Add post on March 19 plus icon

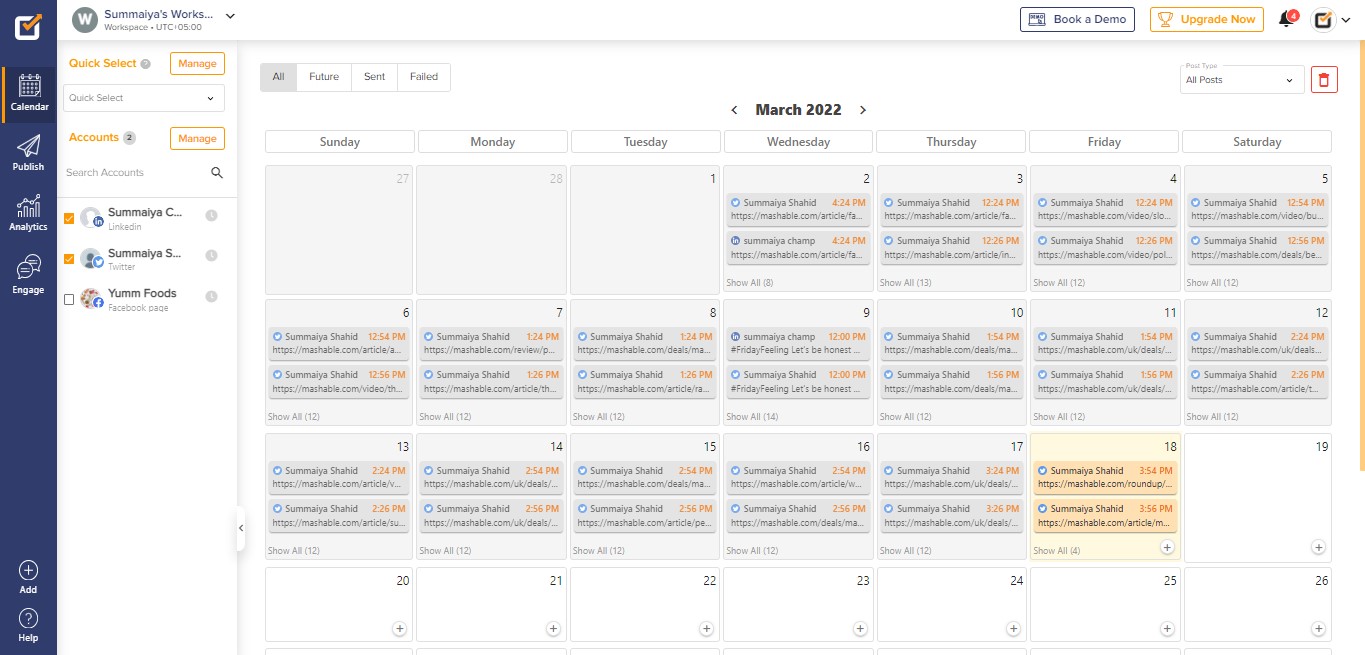(1319, 547)
